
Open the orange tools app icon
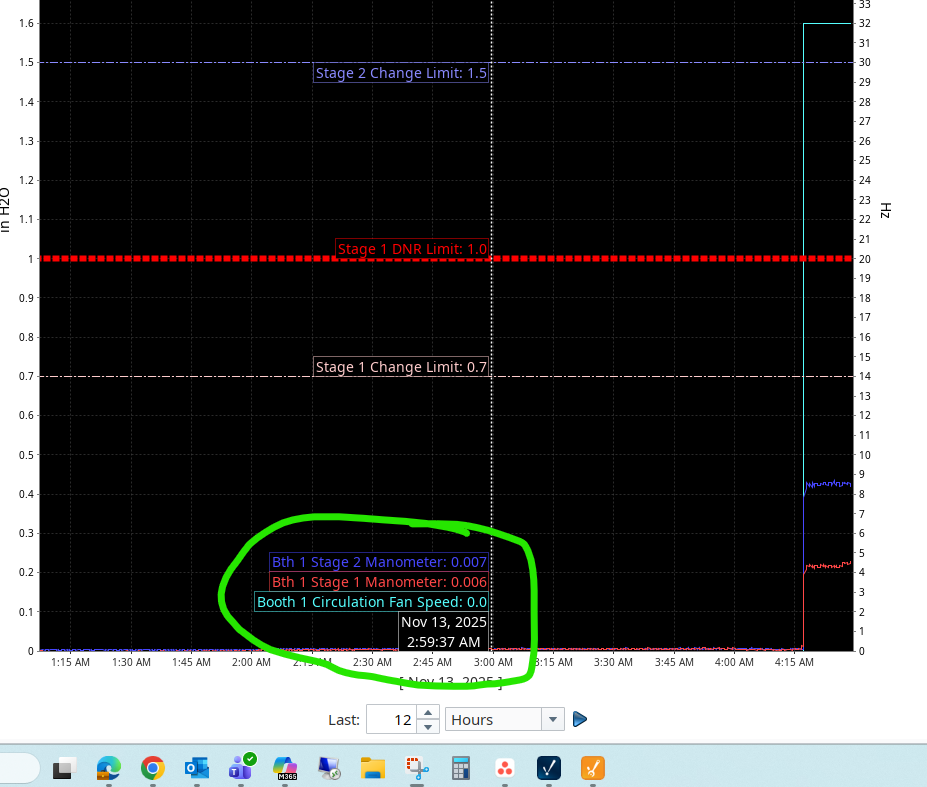(593, 768)
